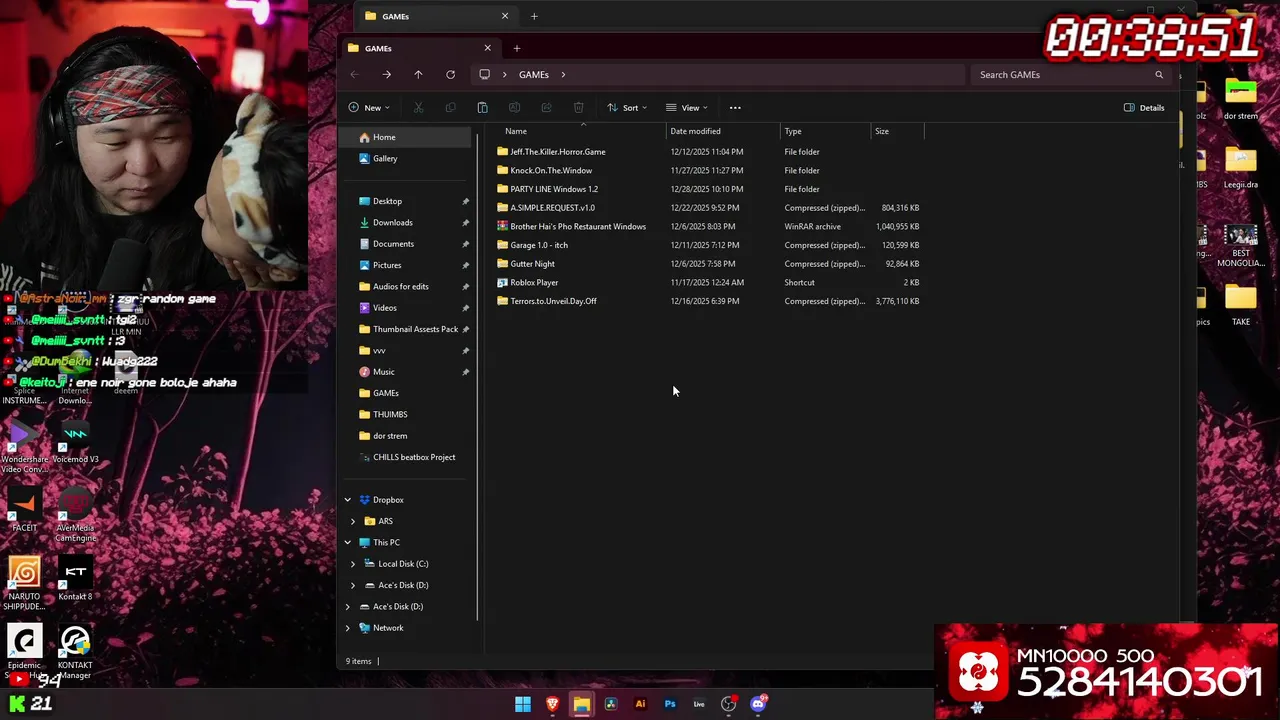The width and height of the screenshot is (1280, 720).
Task: Sort by Date modified column header
Action: (x=723, y=131)
